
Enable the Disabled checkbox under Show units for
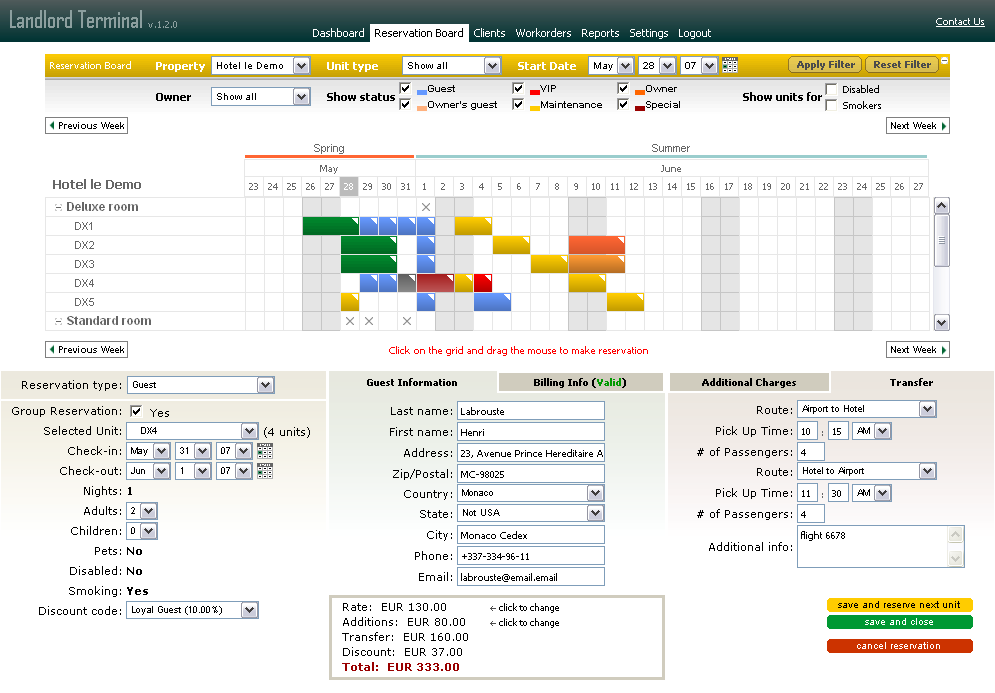point(832,90)
